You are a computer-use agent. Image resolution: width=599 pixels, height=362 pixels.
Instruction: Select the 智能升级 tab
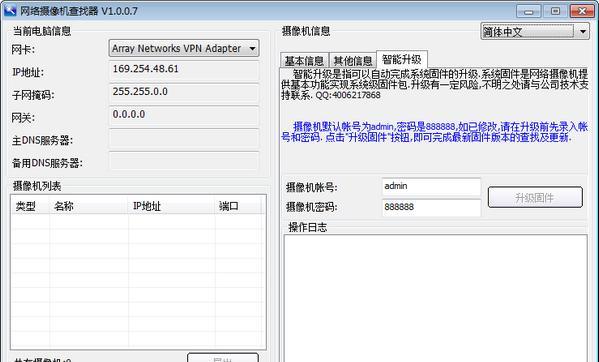coord(401,59)
